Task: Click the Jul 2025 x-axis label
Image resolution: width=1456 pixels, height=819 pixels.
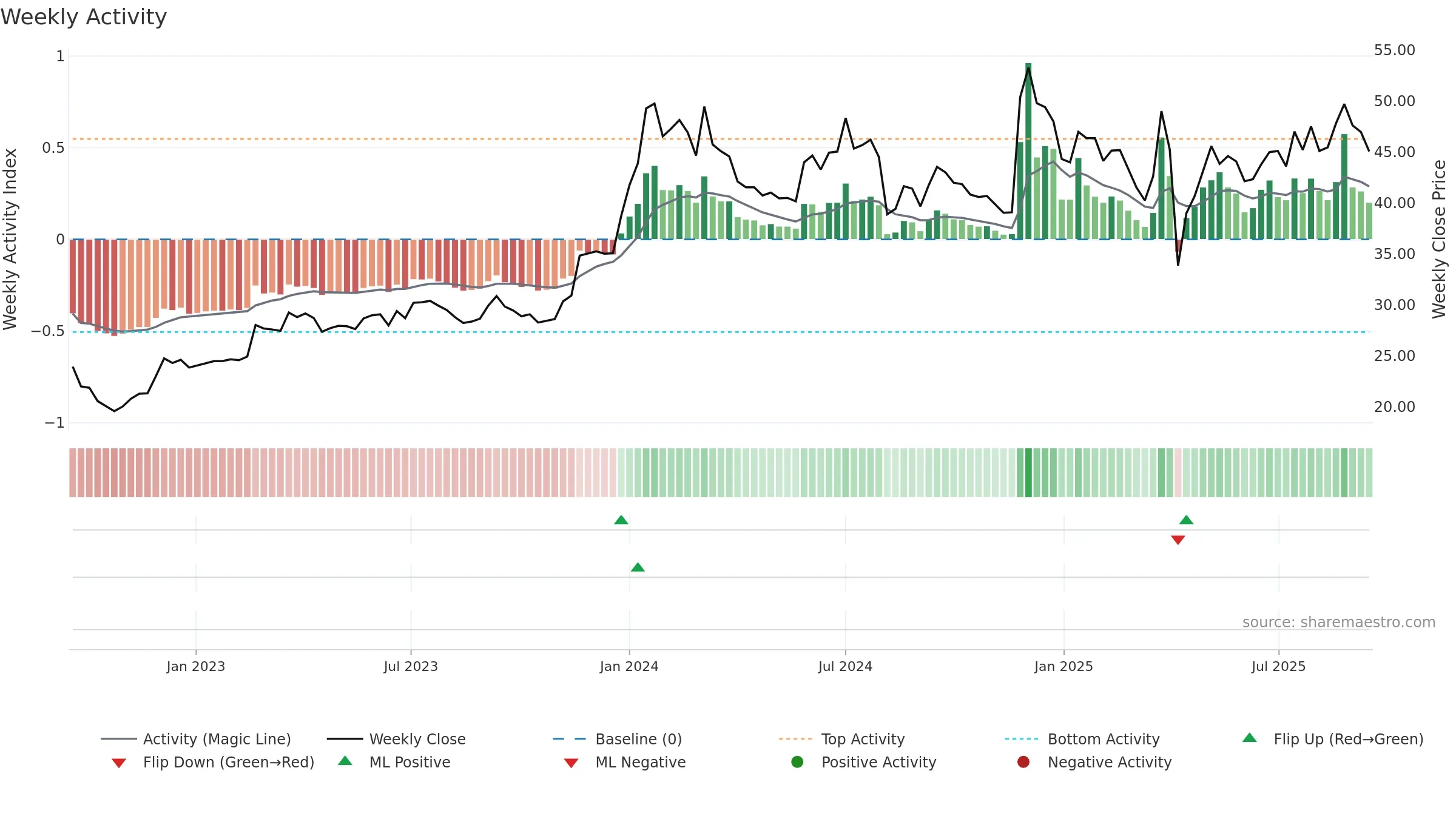Action: tap(1278, 666)
